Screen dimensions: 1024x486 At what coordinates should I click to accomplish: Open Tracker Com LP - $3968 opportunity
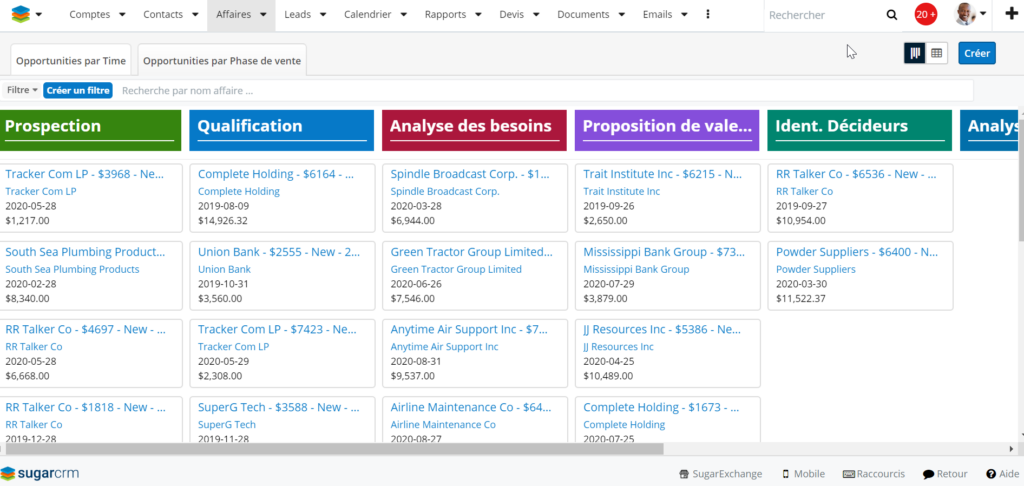[85, 174]
